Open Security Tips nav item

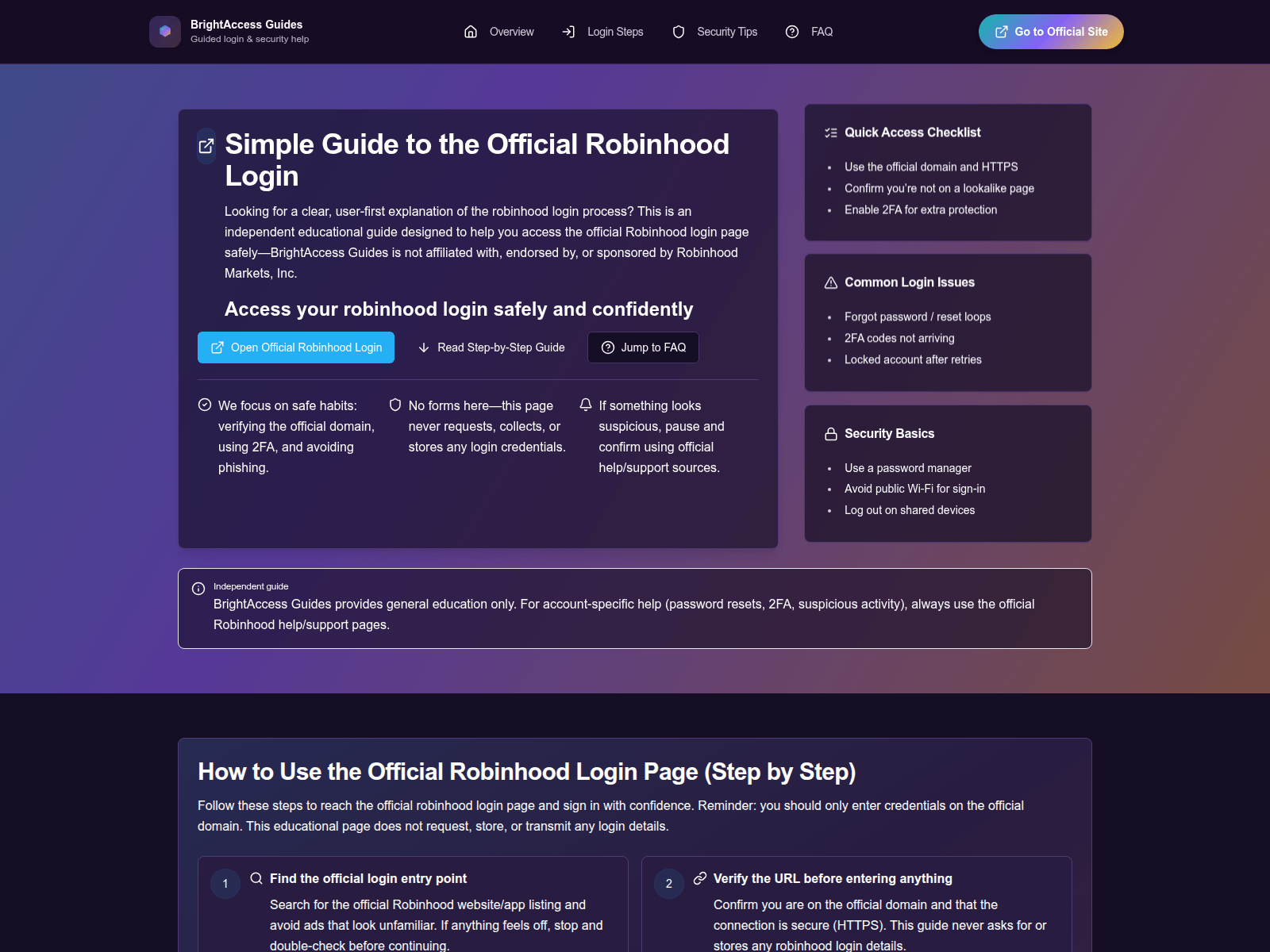click(715, 32)
